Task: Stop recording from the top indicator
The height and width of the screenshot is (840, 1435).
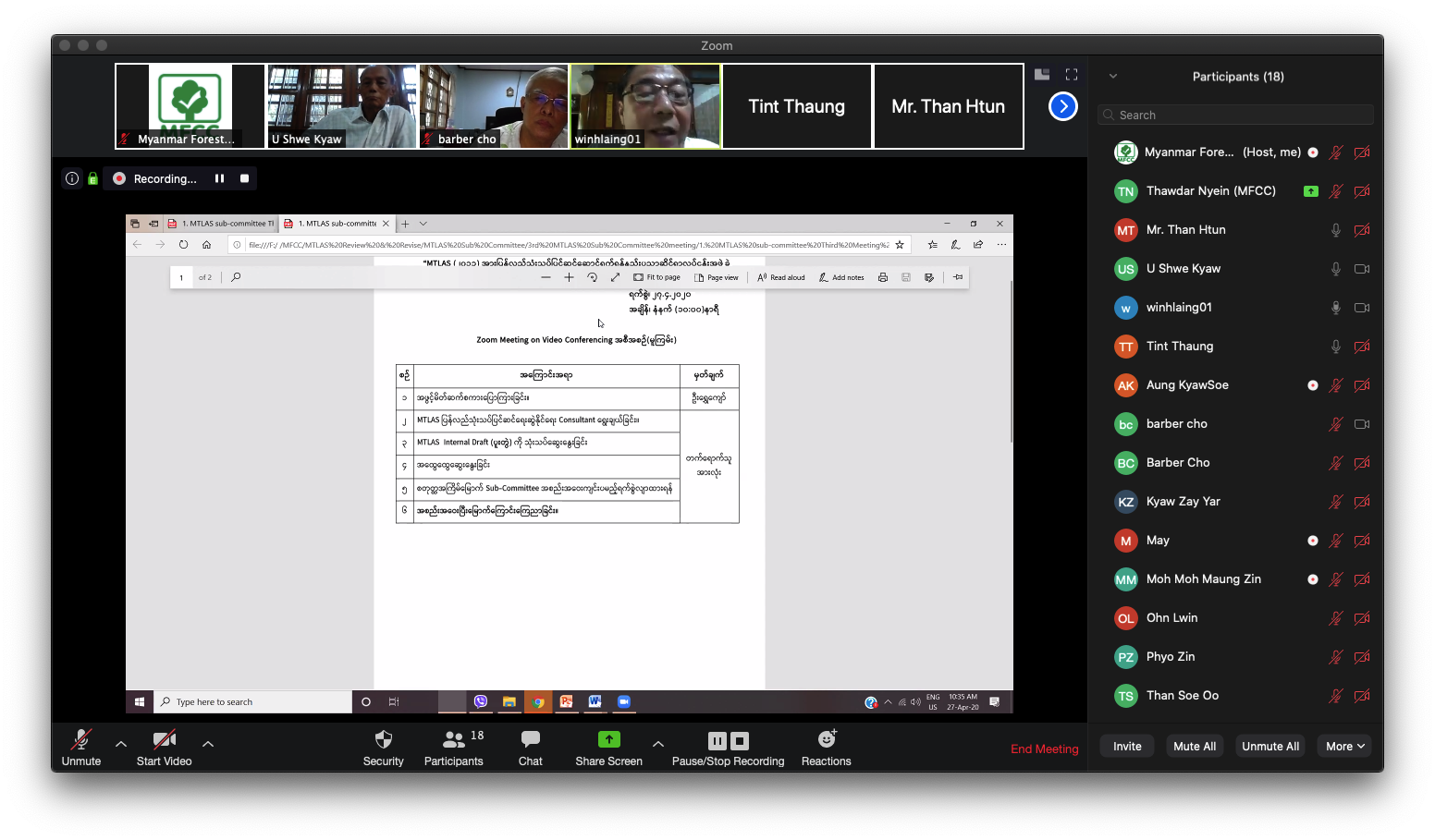Action: pos(245,178)
